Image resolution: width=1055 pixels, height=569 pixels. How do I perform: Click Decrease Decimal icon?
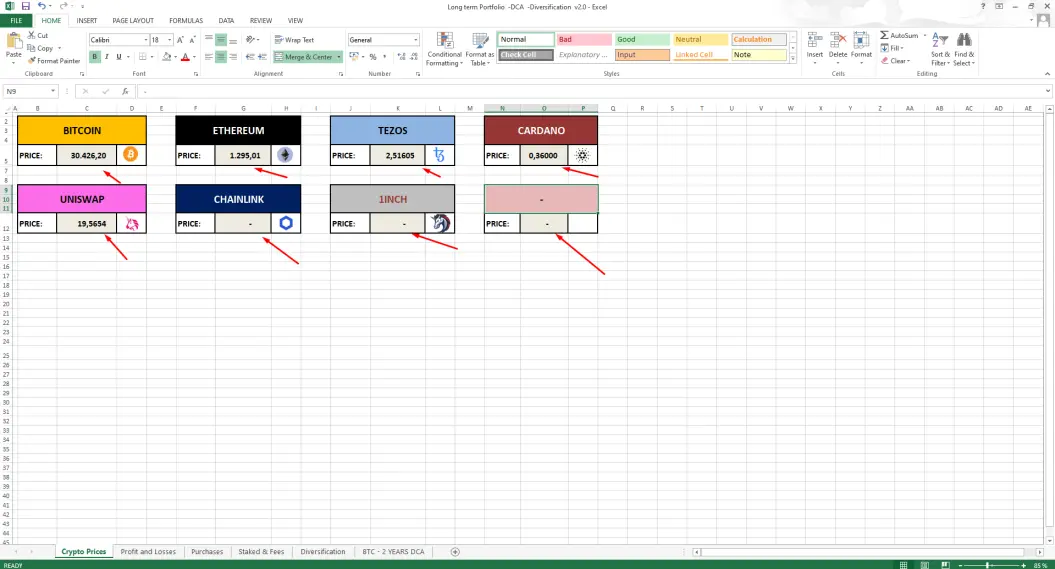(x=414, y=57)
